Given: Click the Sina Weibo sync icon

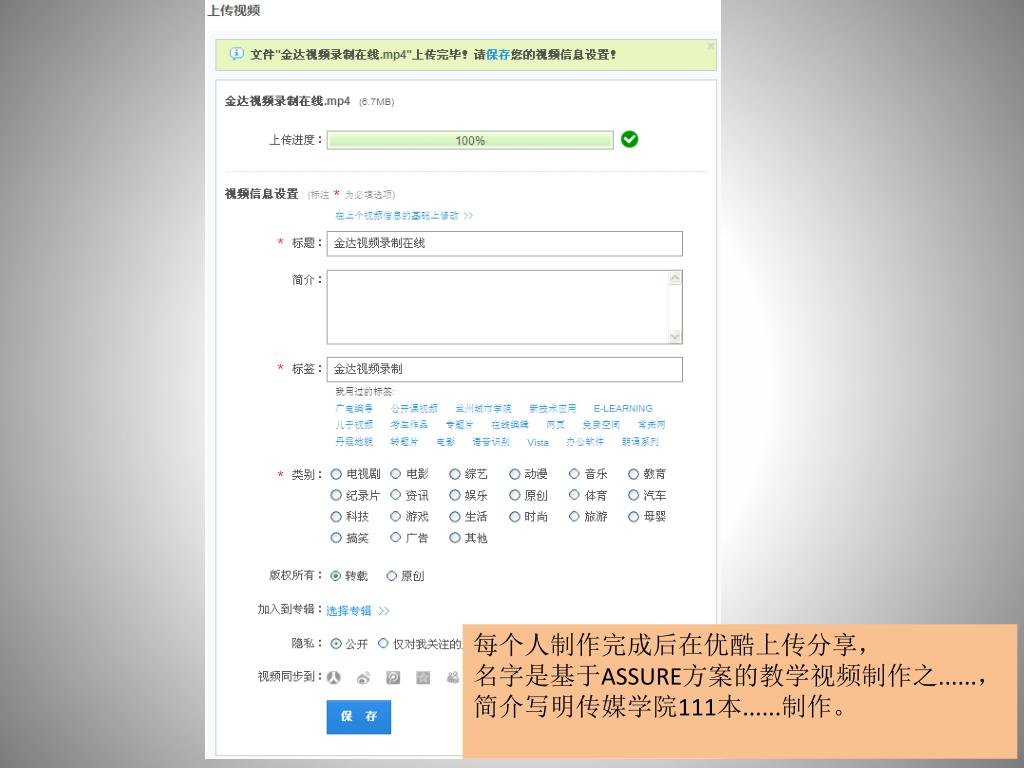Looking at the screenshot, I should [364, 678].
